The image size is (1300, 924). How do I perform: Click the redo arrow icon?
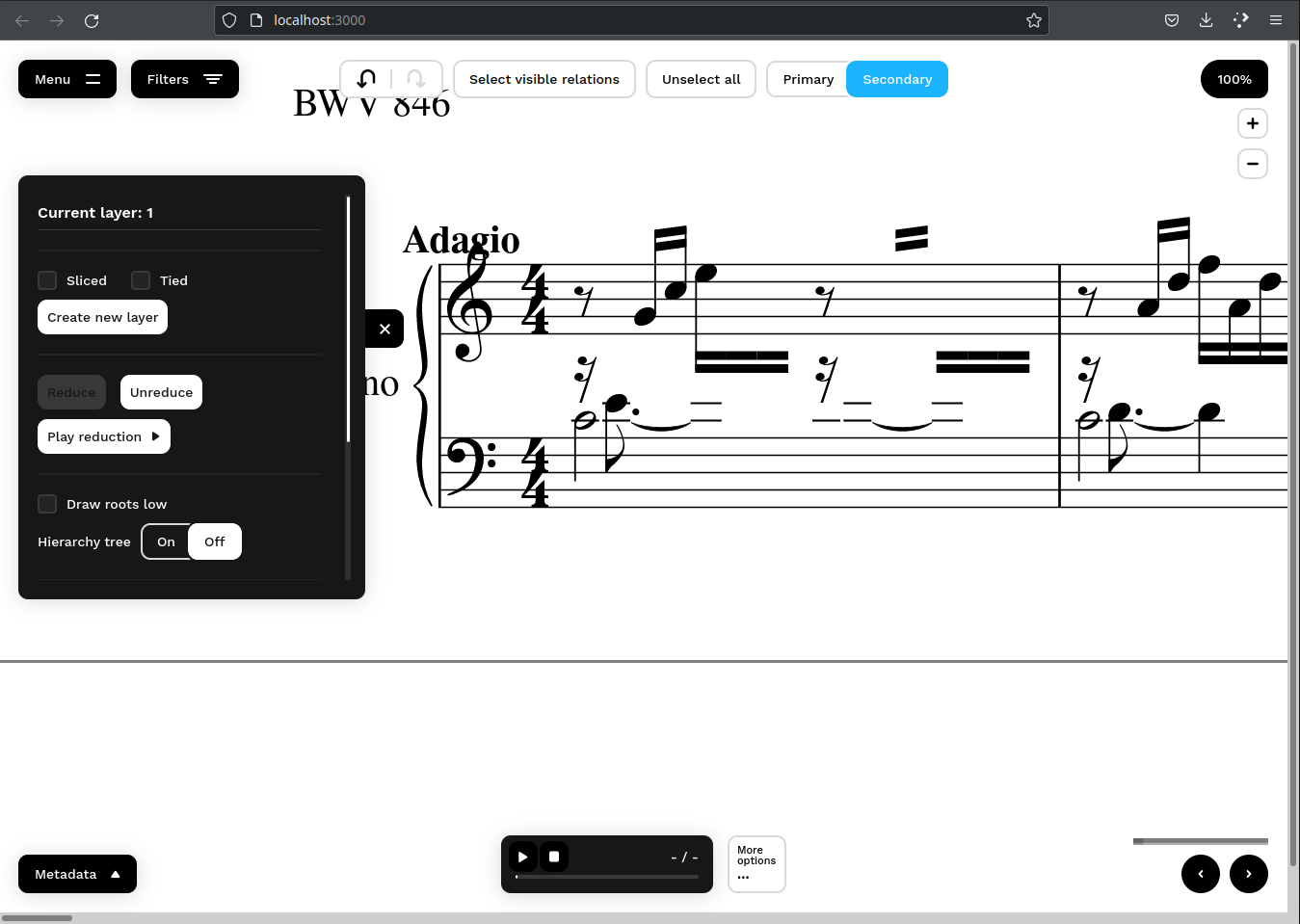click(x=416, y=79)
